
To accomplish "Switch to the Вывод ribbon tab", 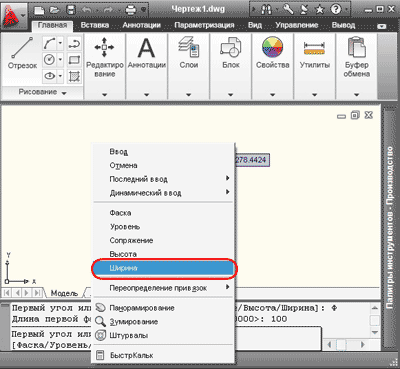I will 343,25.
